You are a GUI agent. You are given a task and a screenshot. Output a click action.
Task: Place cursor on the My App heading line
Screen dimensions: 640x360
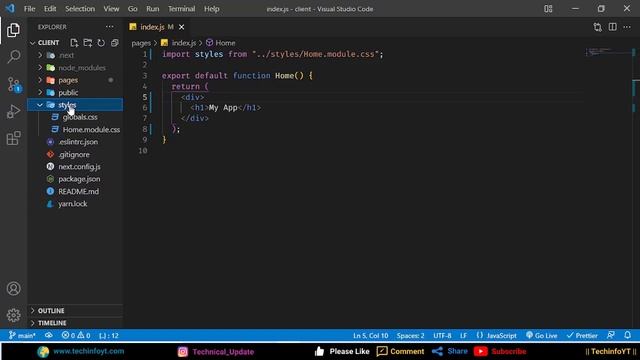click(225, 108)
